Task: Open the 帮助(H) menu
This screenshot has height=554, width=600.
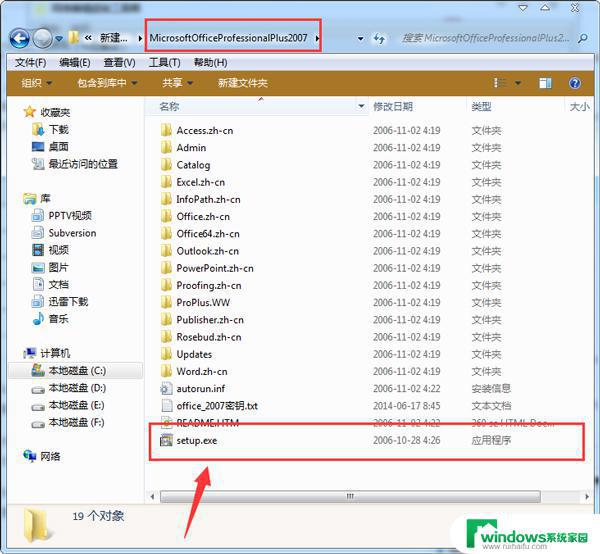Action: (x=210, y=62)
